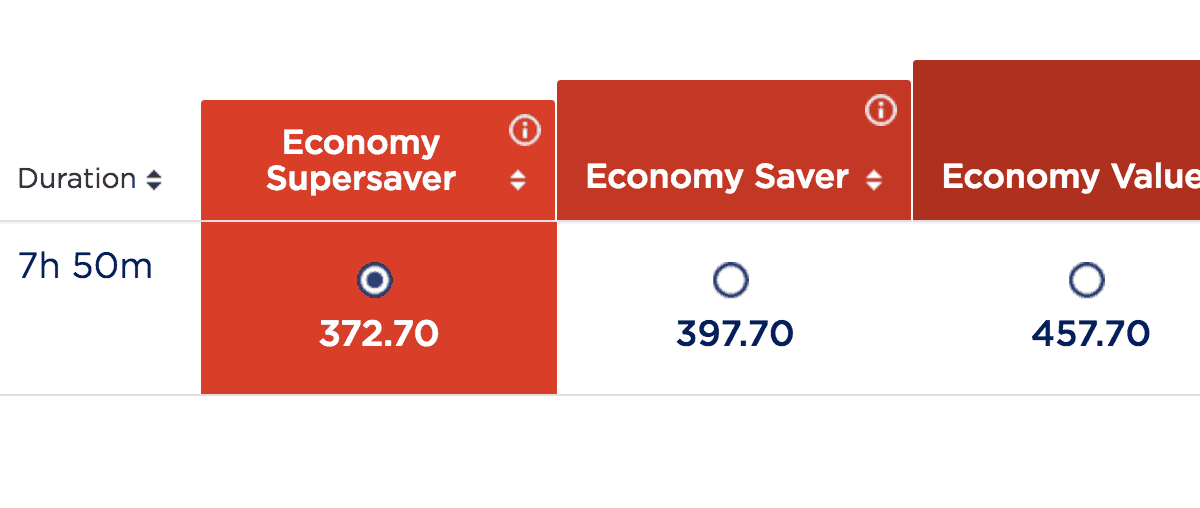Click sort arrows beside Economy Saver
This screenshot has height=508, width=1200.
[x=874, y=180]
